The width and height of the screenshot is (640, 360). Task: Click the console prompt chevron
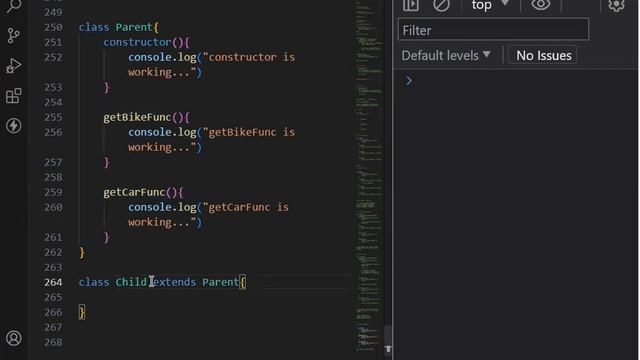[x=409, y=81]
